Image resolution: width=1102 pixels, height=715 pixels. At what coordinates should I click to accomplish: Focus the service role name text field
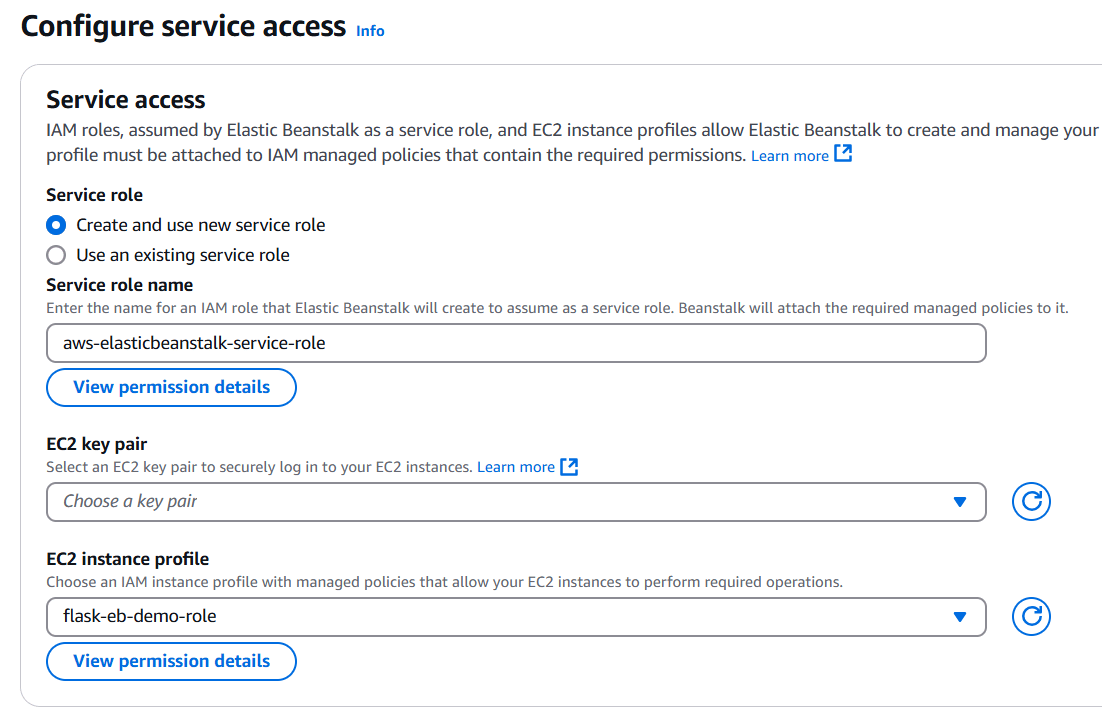pyautogui.click(x=515, y=343)
